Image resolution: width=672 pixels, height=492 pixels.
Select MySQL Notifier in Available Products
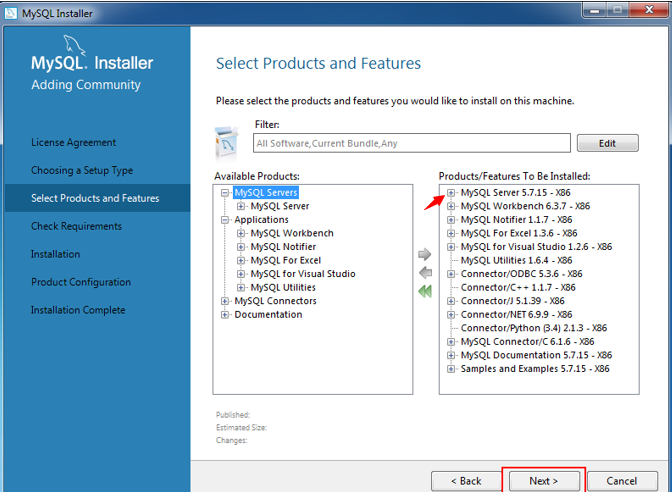(283, 247)
